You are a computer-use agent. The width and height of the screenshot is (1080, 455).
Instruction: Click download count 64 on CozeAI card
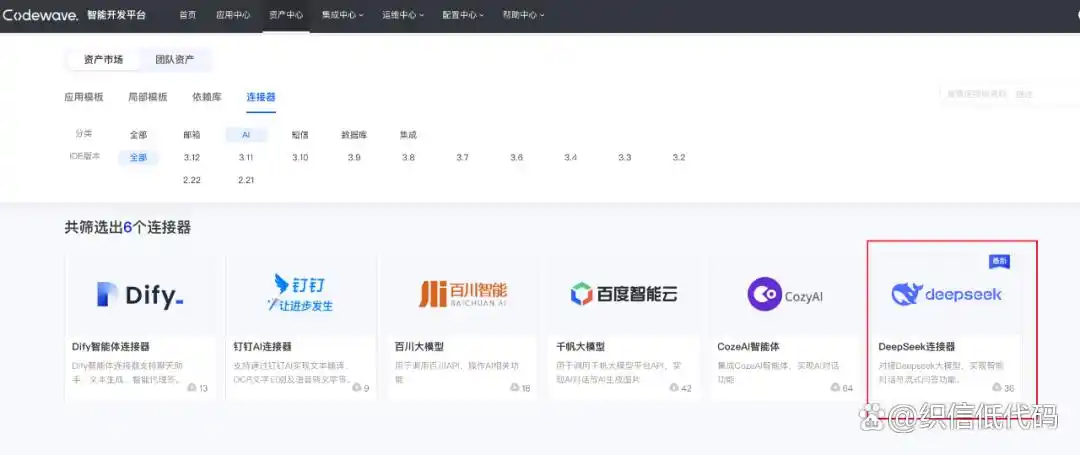pos(847,388)
